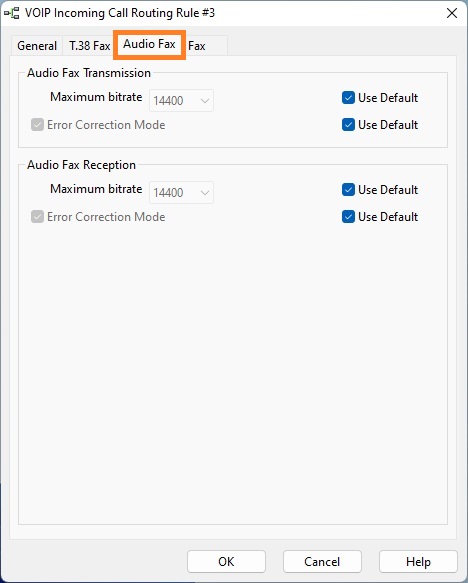Open the Transmission Maximum bitrate dropdown

point(181,100)
